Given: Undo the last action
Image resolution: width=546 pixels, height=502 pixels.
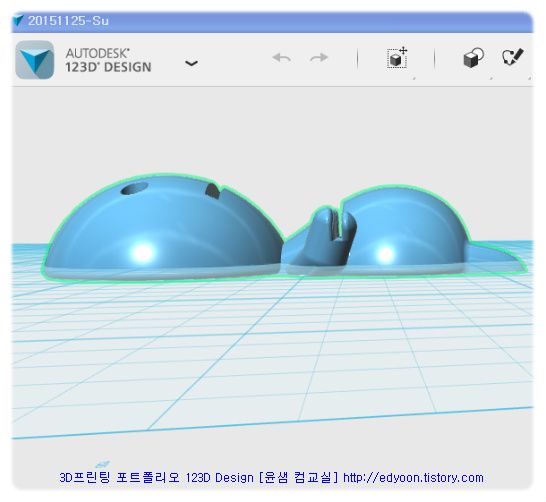Looking at the screenshot, I should click(x=282, y=58).
